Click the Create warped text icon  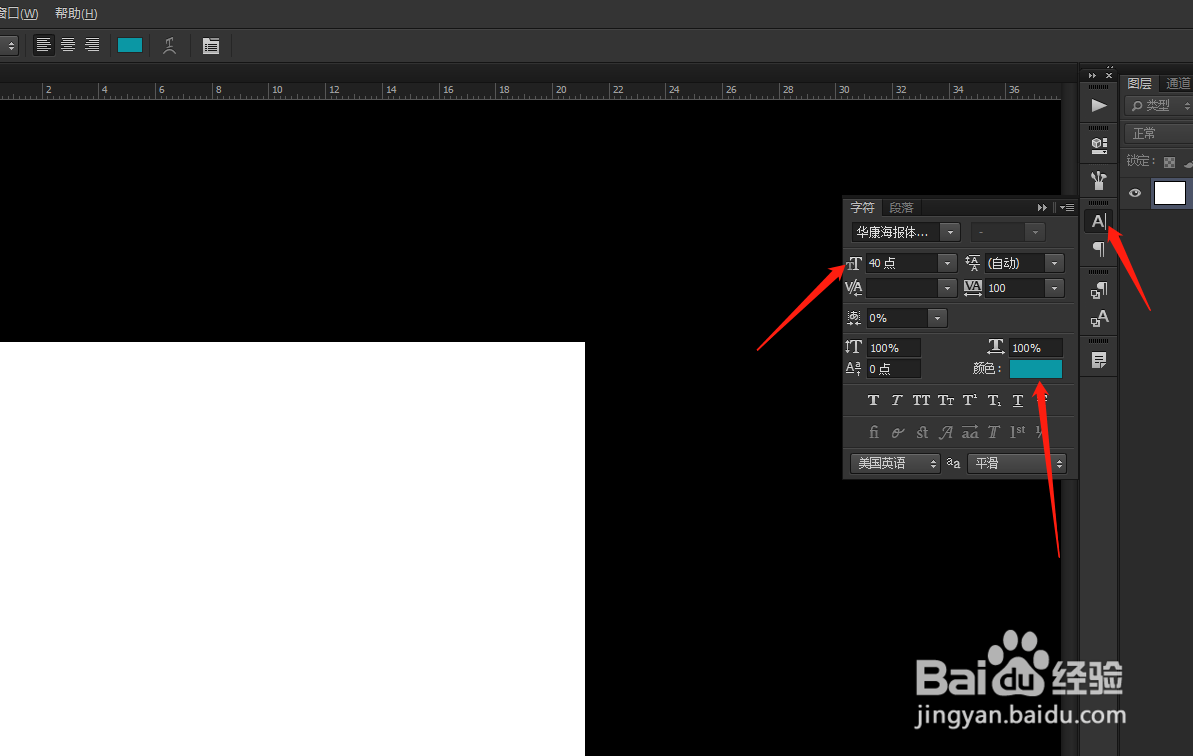[x=170, y=46]
